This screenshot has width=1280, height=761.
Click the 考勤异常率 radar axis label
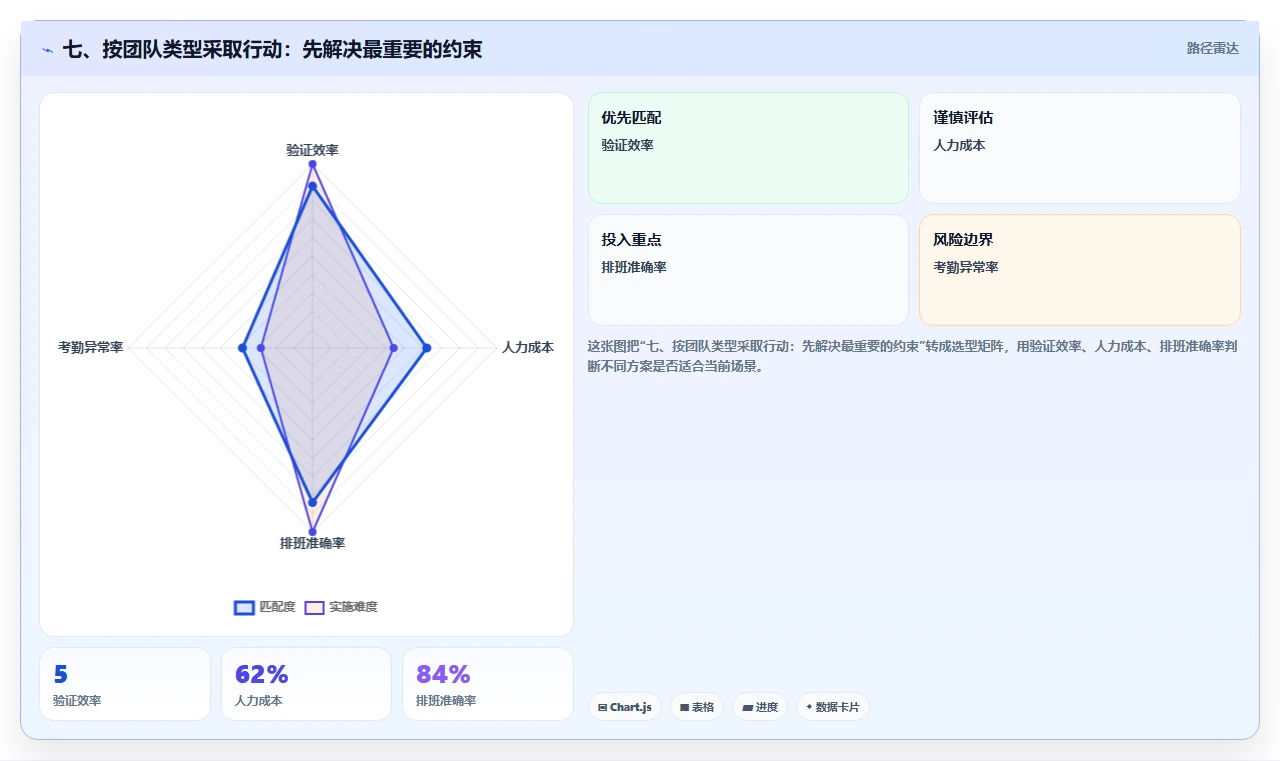(x=91, y=347)
